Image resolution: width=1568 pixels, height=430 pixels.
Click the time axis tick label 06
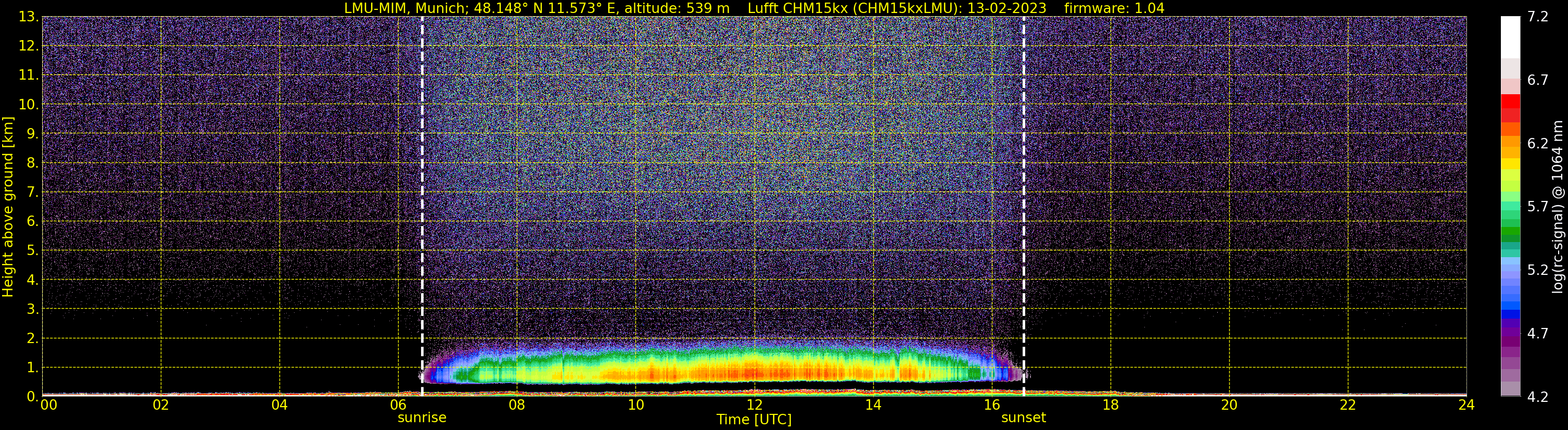click(x=398, y=406)
